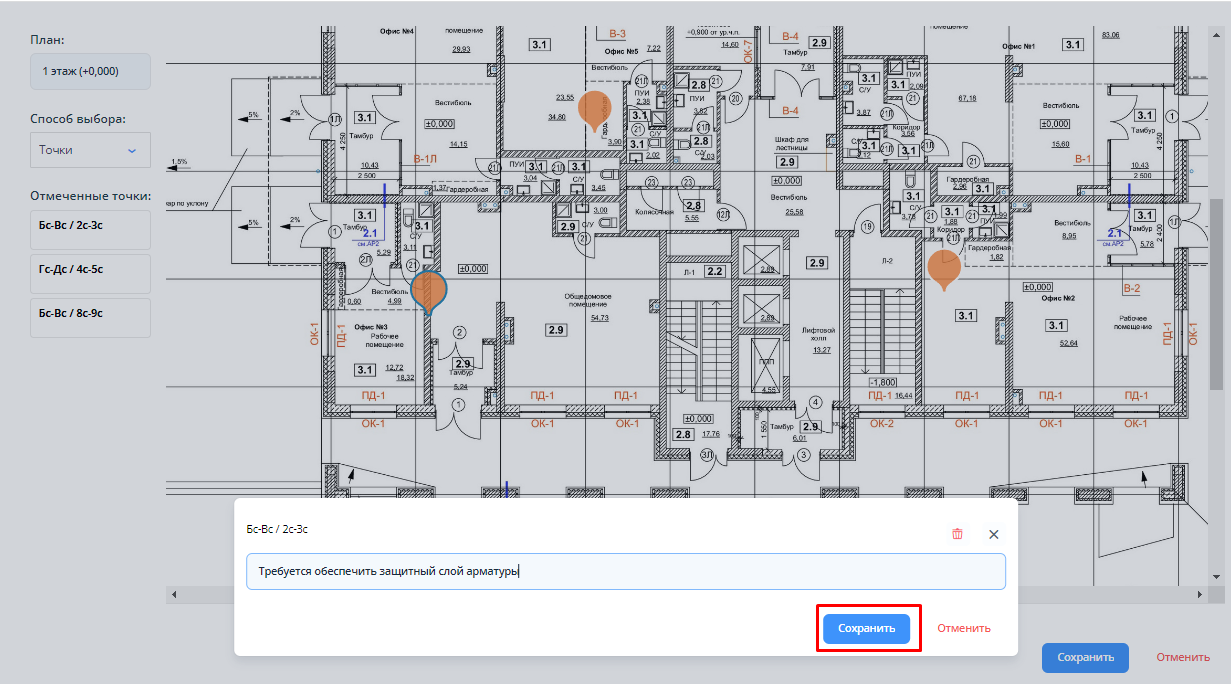Image resolution: width=1231 pixels, height=684 pixels.
Task: Close the Бс-Вс / 2с-3с comment dialog
Action: click(993, 534)
